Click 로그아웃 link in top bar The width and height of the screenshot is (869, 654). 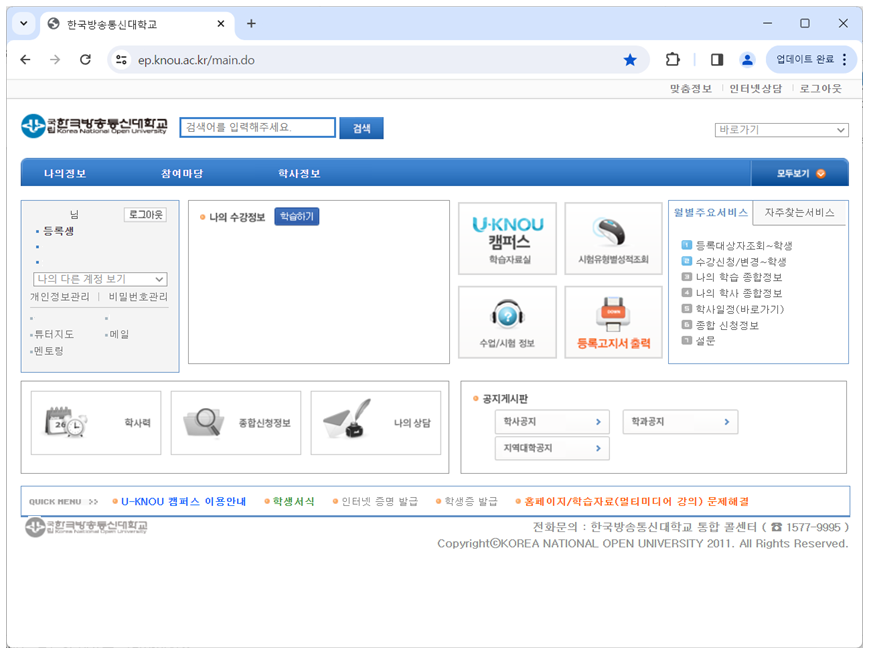(820, 89)
